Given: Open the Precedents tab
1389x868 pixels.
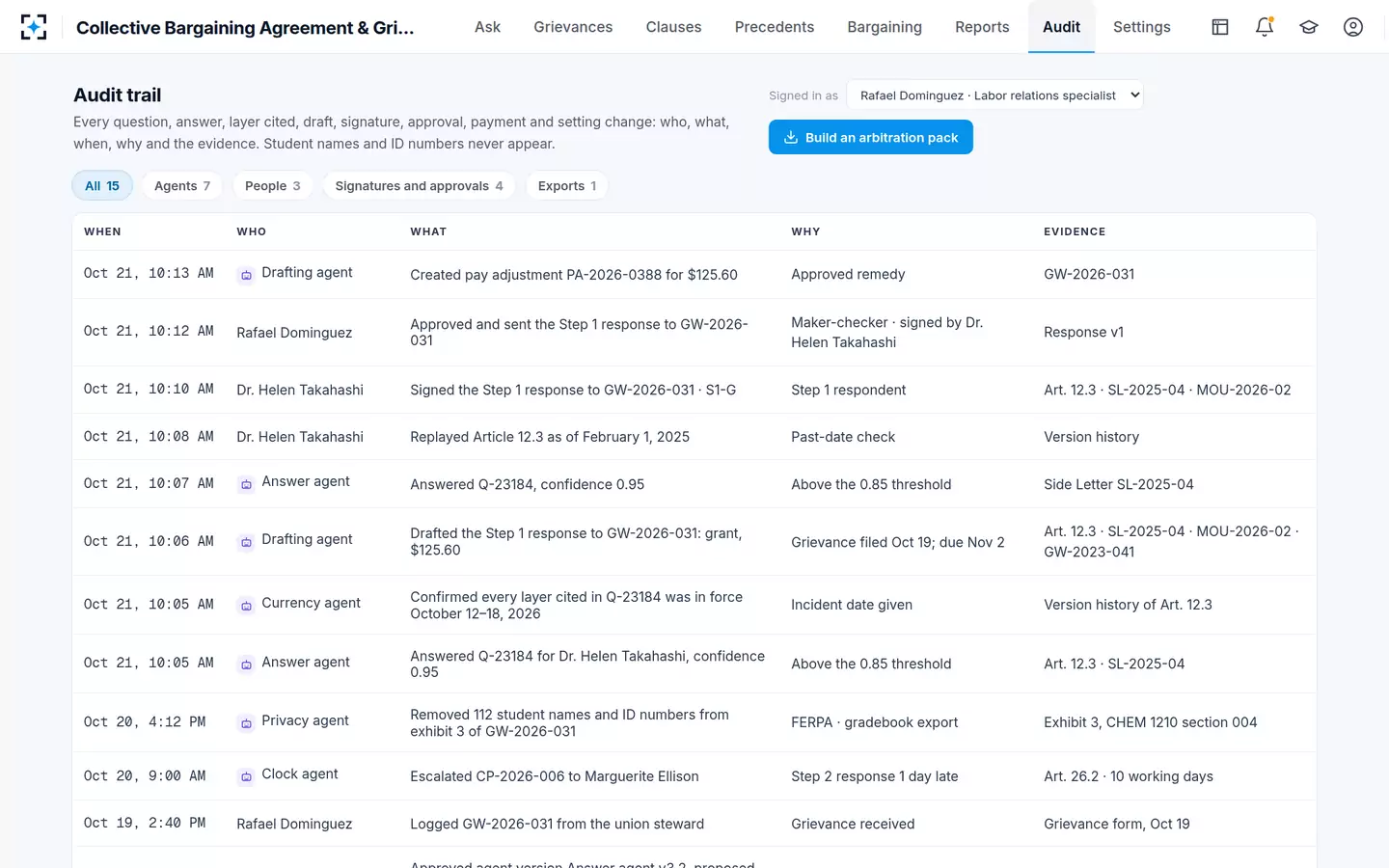Looking at the screenshot, I should point(775,27).
